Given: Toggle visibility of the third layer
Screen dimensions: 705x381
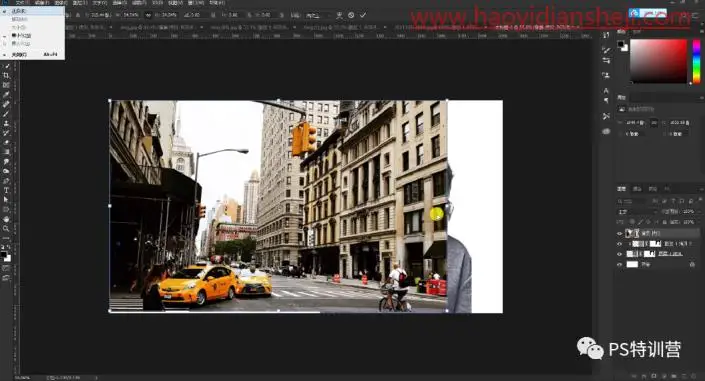Looking at the screenshot, I should [x=620, y=254].
